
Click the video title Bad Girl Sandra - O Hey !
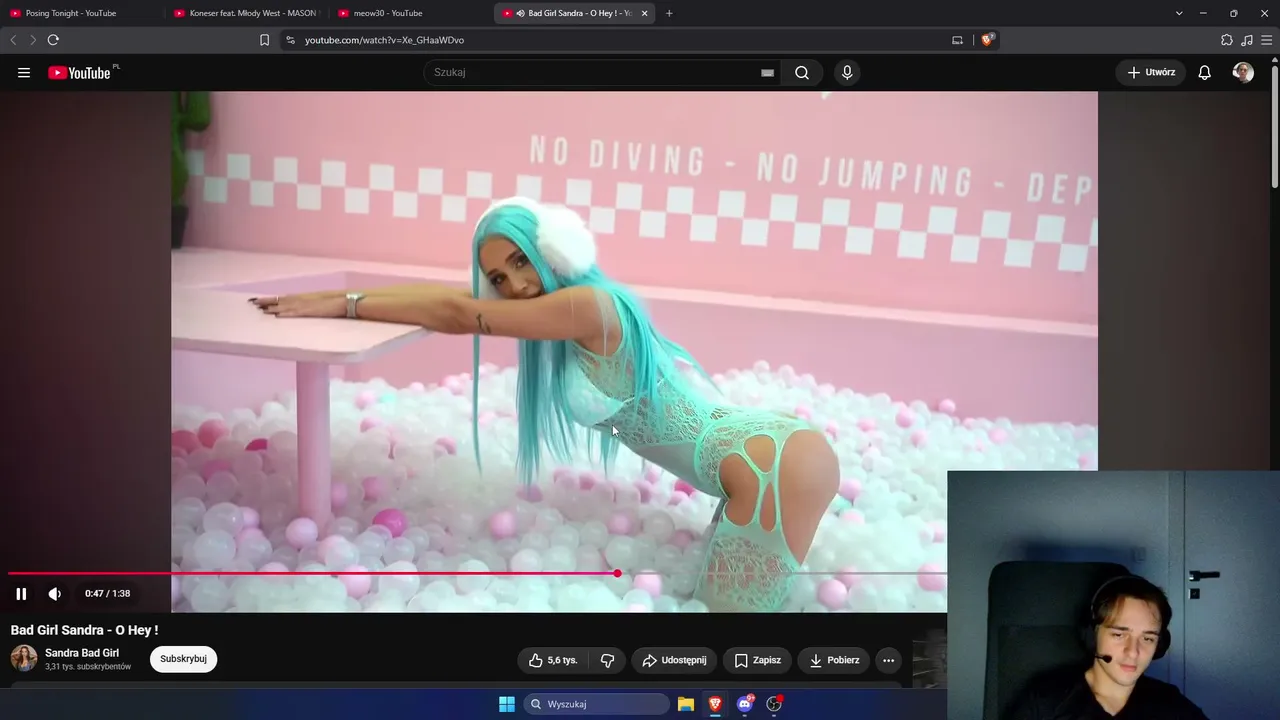coord(85,630)
